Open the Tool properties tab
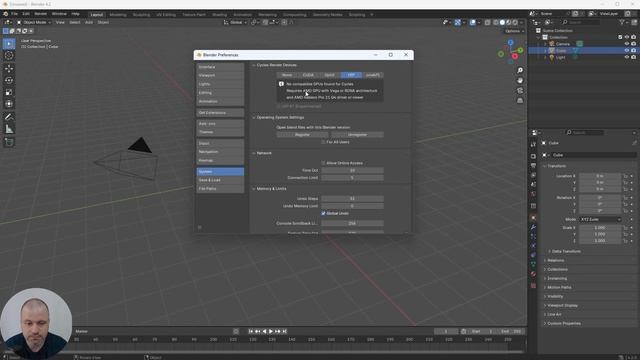Screen dimensions: 640x360 (x=533, y=144)
